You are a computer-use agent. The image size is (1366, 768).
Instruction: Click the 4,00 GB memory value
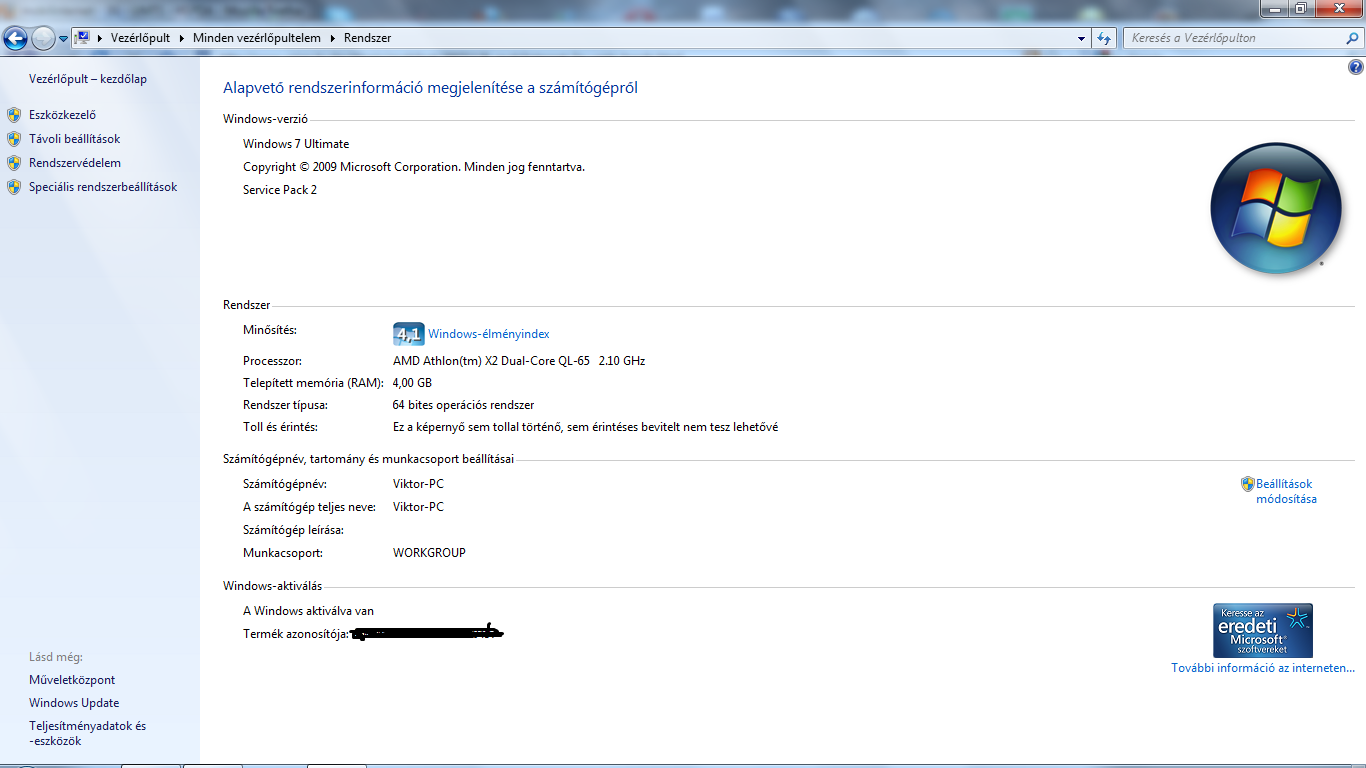412,383
